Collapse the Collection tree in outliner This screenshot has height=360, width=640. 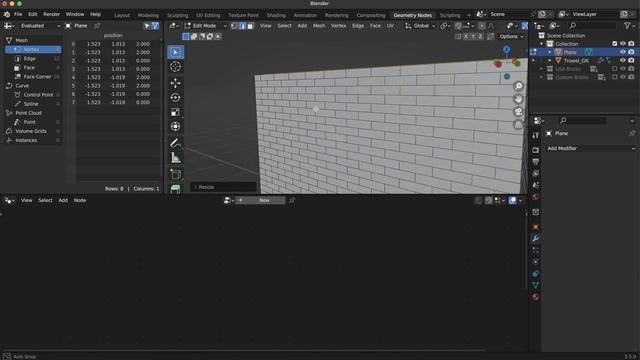click(x=542, y=44)
